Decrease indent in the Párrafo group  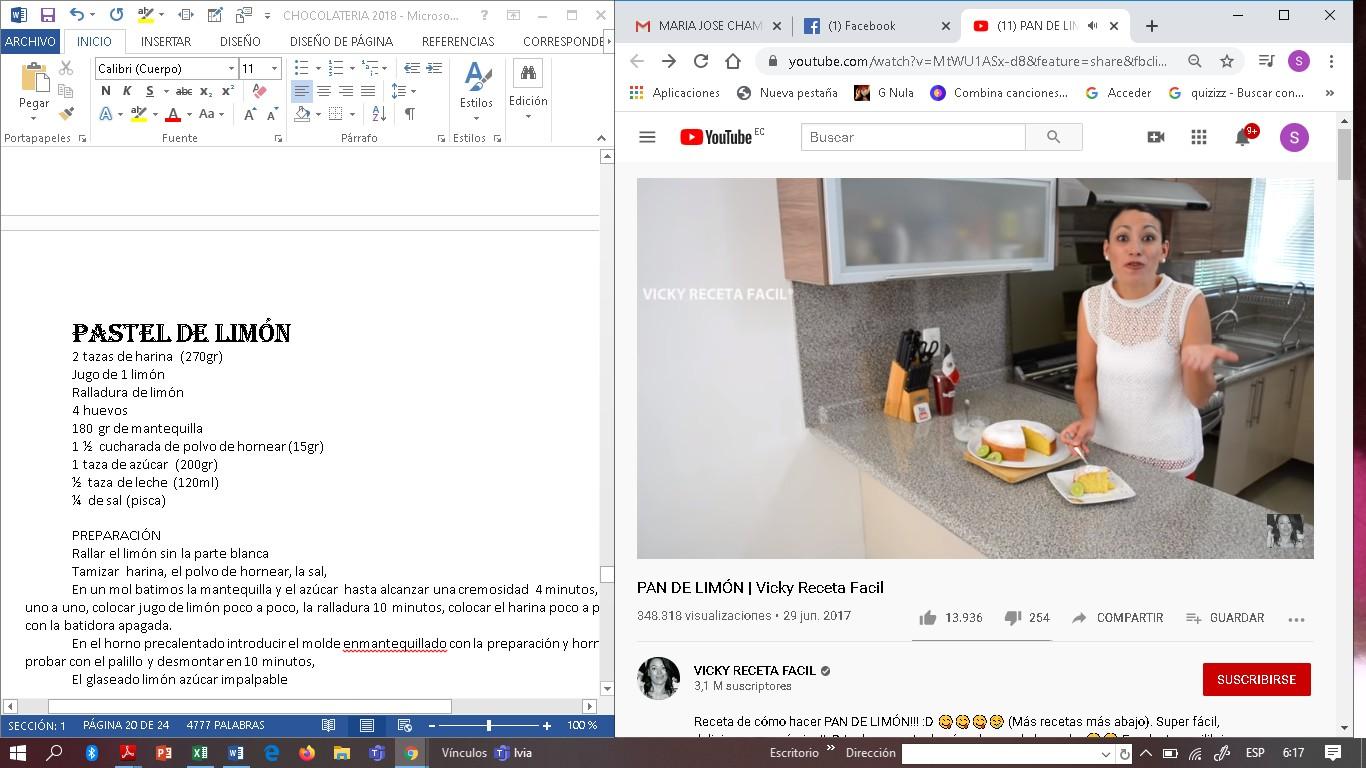(412, 68)
